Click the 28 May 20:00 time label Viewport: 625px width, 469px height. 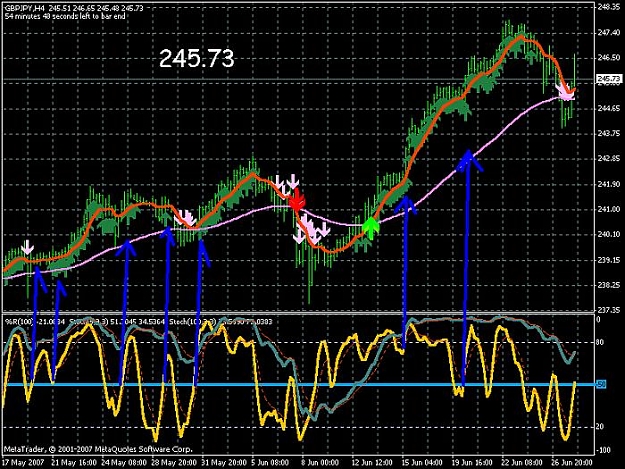[x=174, y=463]
